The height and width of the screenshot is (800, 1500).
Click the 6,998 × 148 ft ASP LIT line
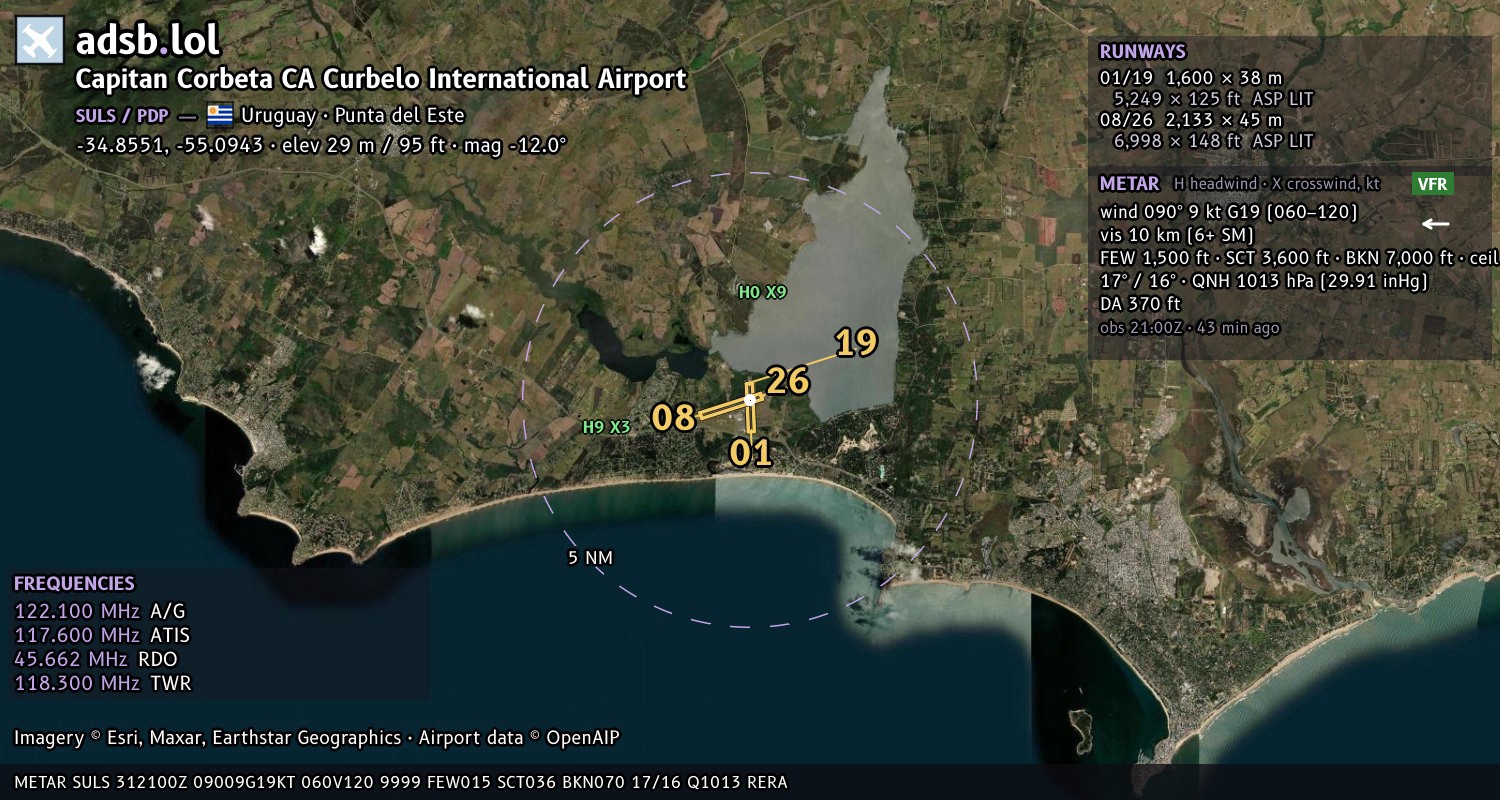pos(1213,141)
